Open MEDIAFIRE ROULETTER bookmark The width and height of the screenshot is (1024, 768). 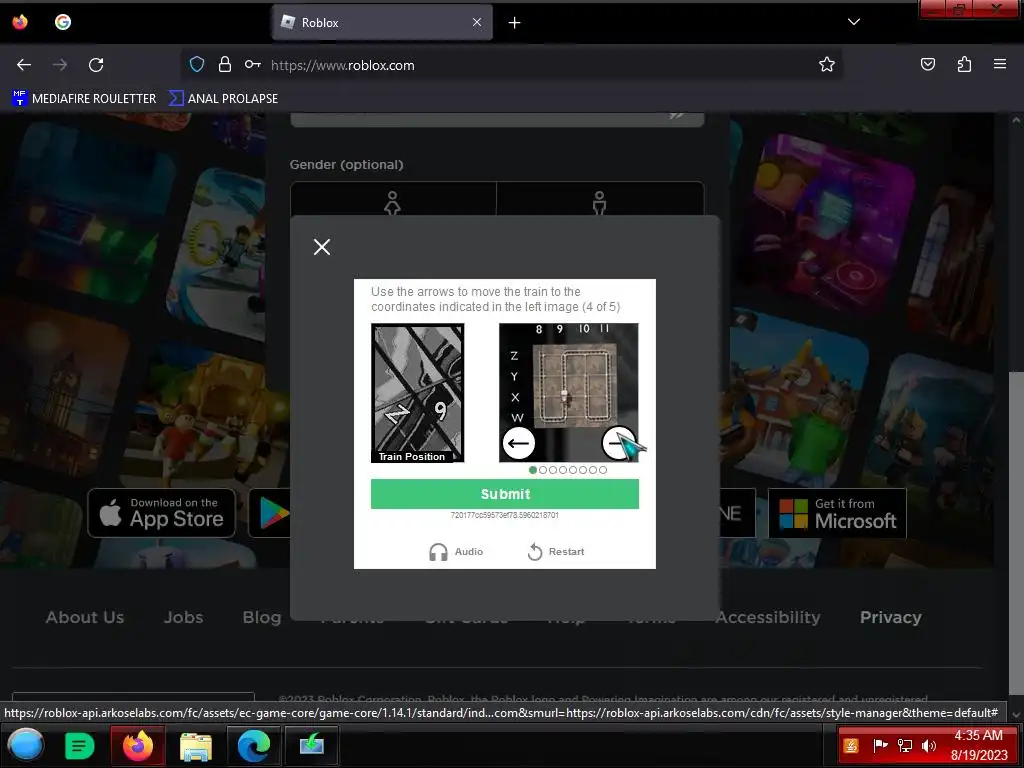pos(84,99)
